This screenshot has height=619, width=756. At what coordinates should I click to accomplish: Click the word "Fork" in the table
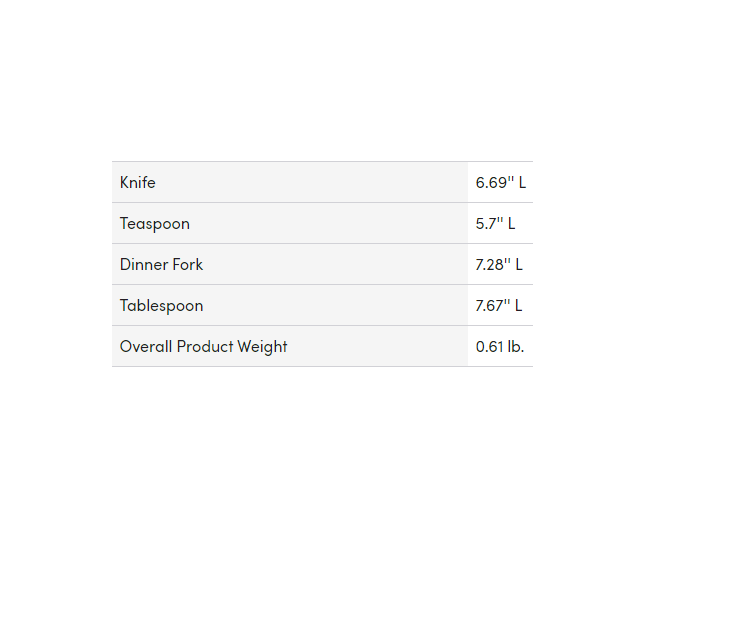[x=189, y=265]
